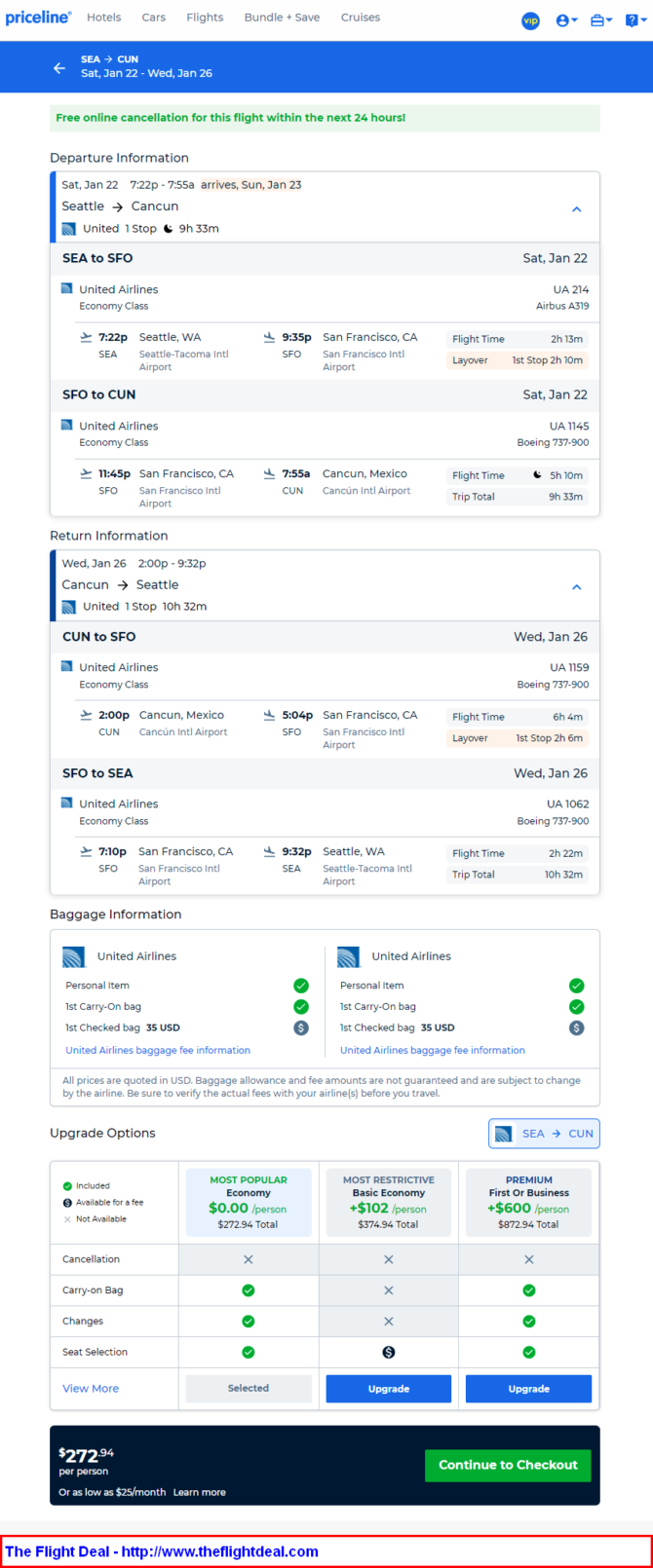Screen dimensions: 653x1568
Task: Select Premium First Or Business fare card
Action: (529, 1202)
